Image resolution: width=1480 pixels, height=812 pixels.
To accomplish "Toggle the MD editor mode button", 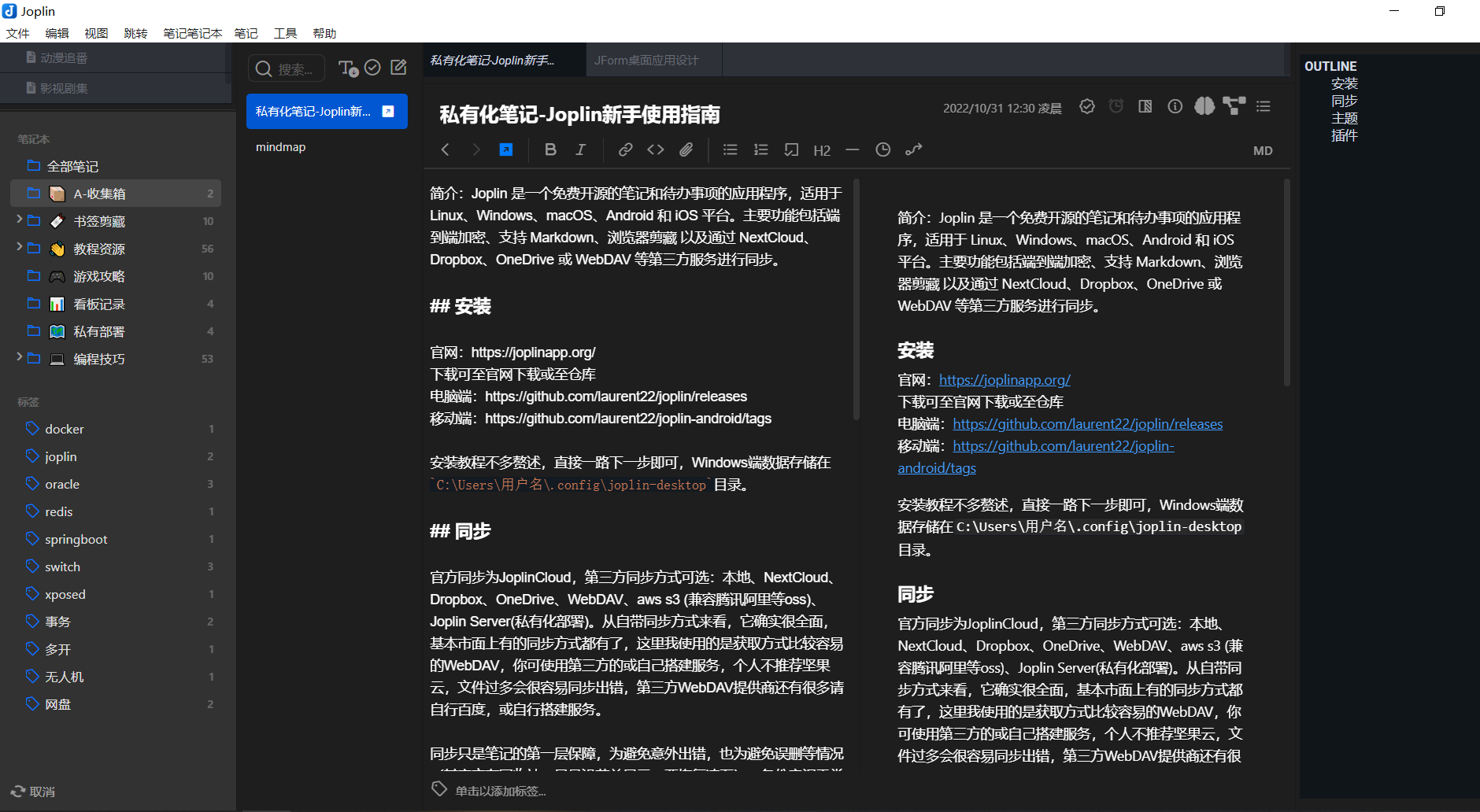I will 1263,150.
